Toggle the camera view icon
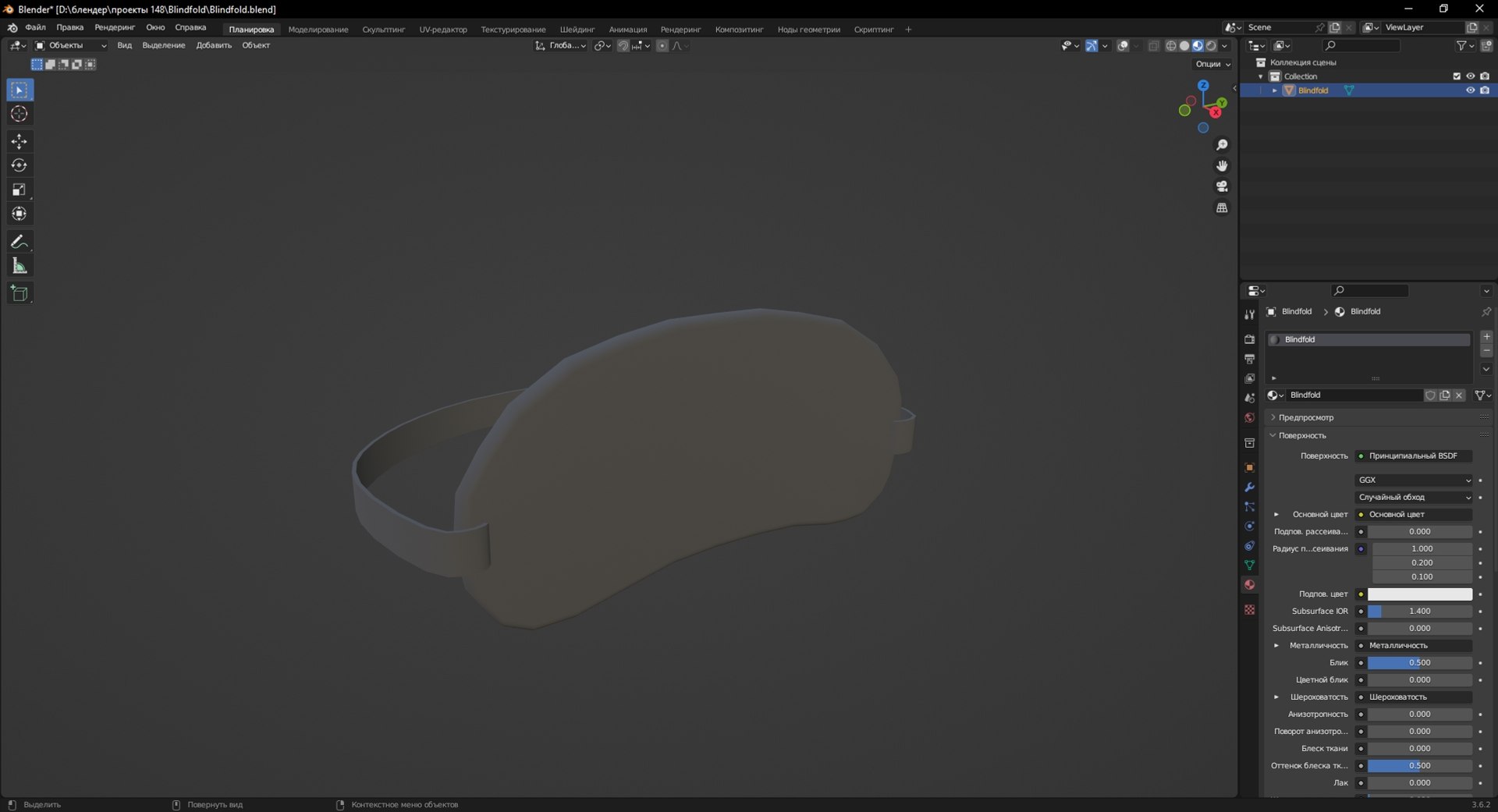 [1222, 186]
